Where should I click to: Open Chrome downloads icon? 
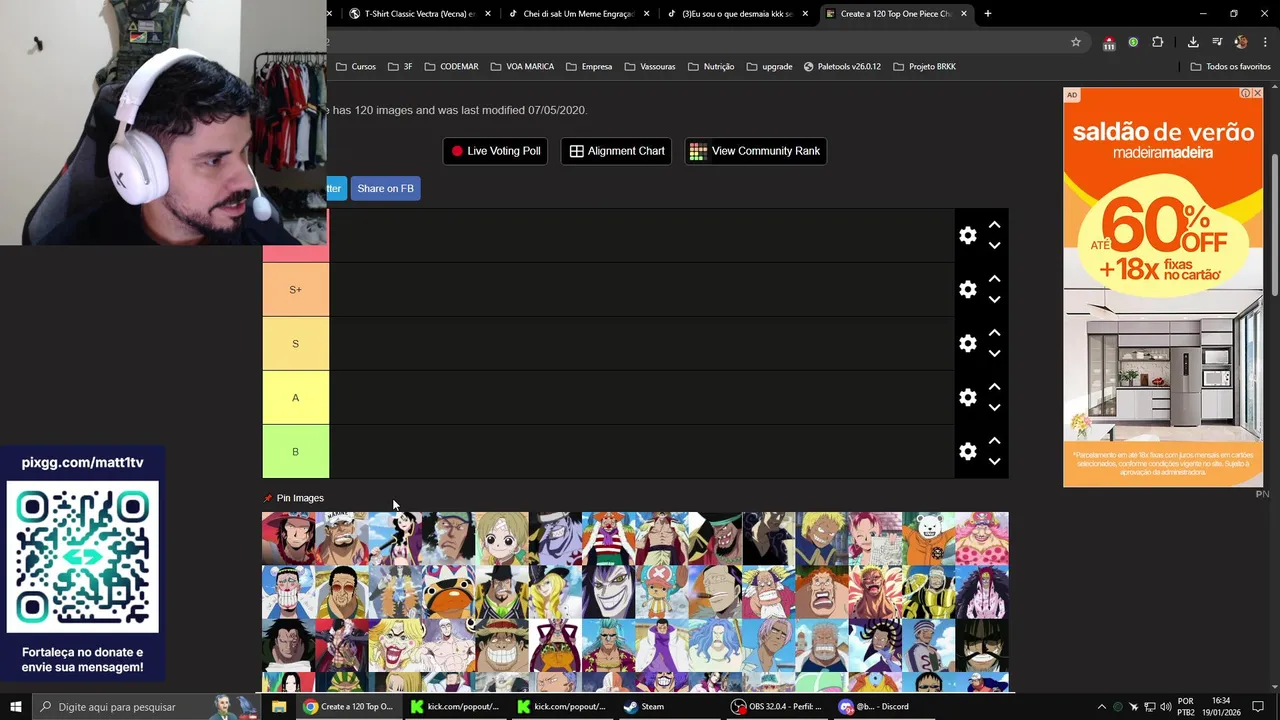tap(1193, 42)
